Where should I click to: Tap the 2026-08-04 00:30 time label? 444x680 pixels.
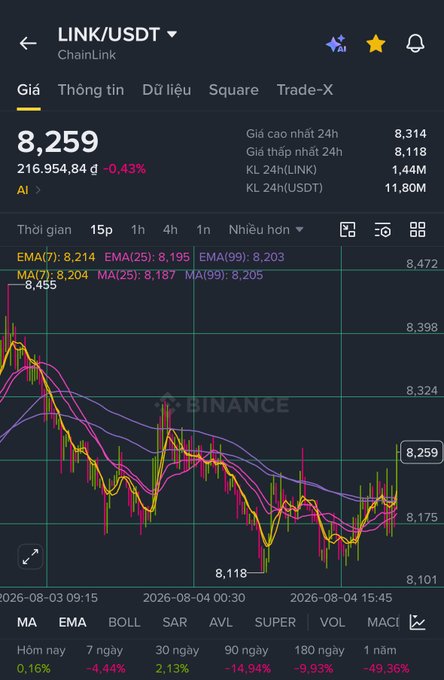[x=194, y=598]
